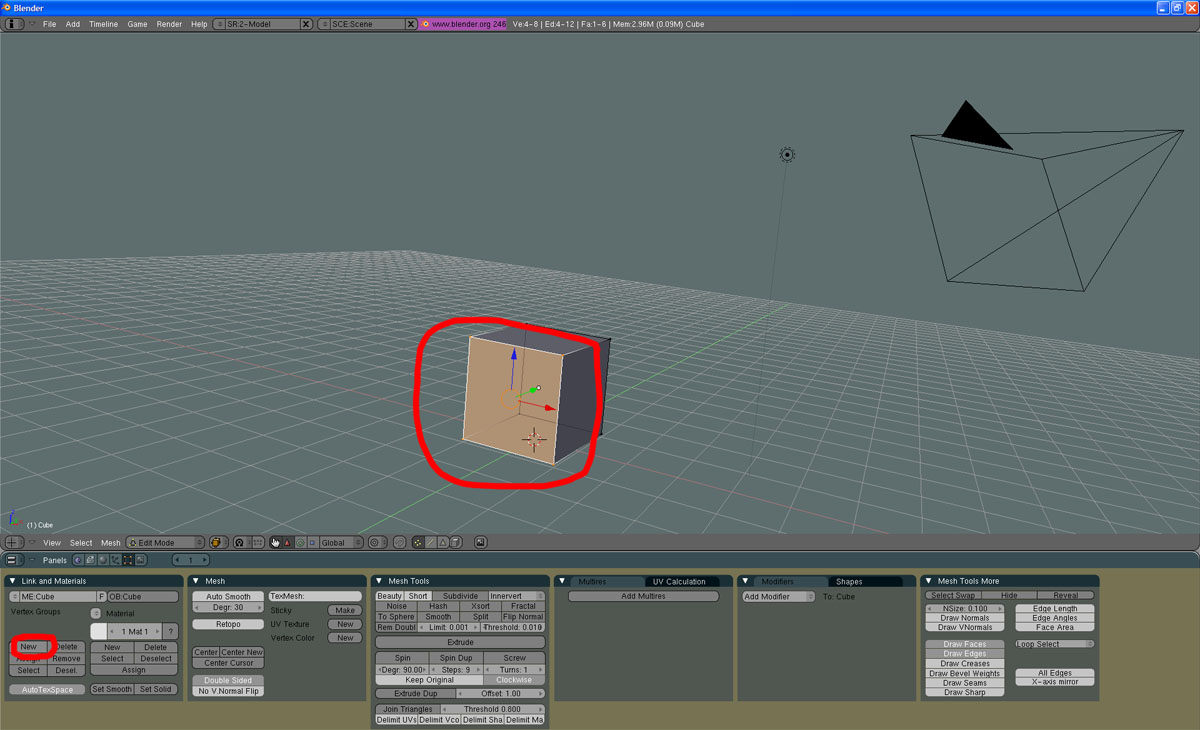Open the Script context panel icon
The image size is (1200, 730).
(90, 560)
